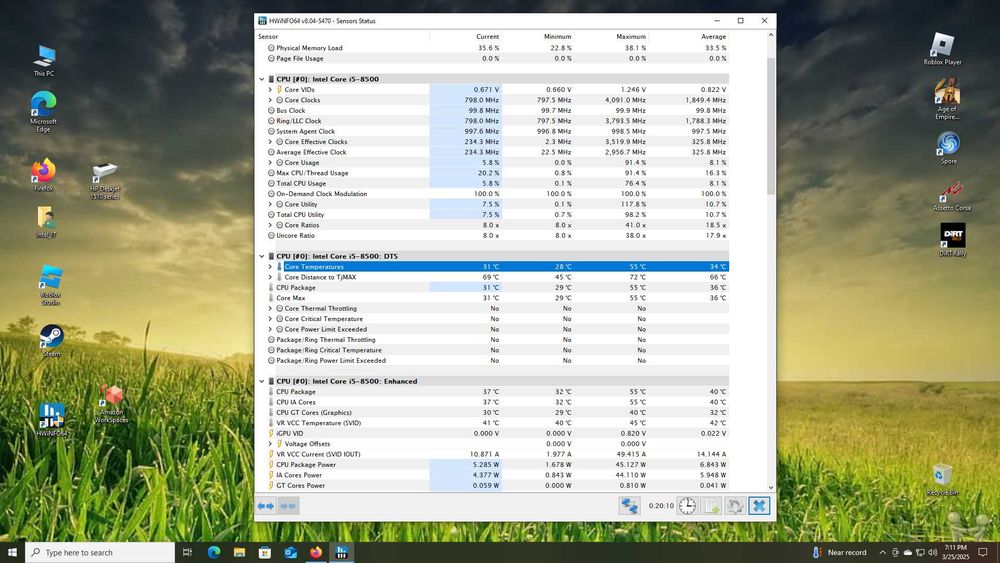Expand the Core Usage row
This screenshot has width=1000, height=563.
(270, 163)
